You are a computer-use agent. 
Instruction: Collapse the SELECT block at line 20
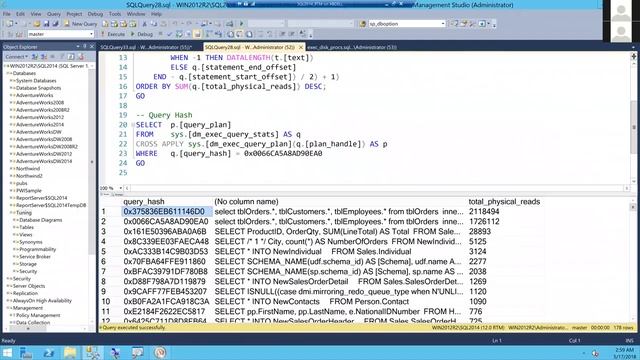[133, 125]
